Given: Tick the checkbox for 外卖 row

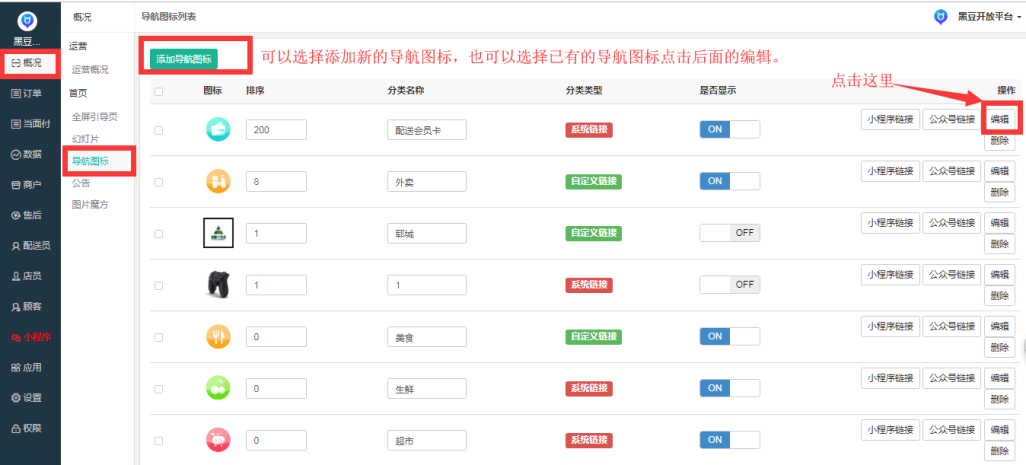Looking at the screenshot, I should [x=158, y=182].
